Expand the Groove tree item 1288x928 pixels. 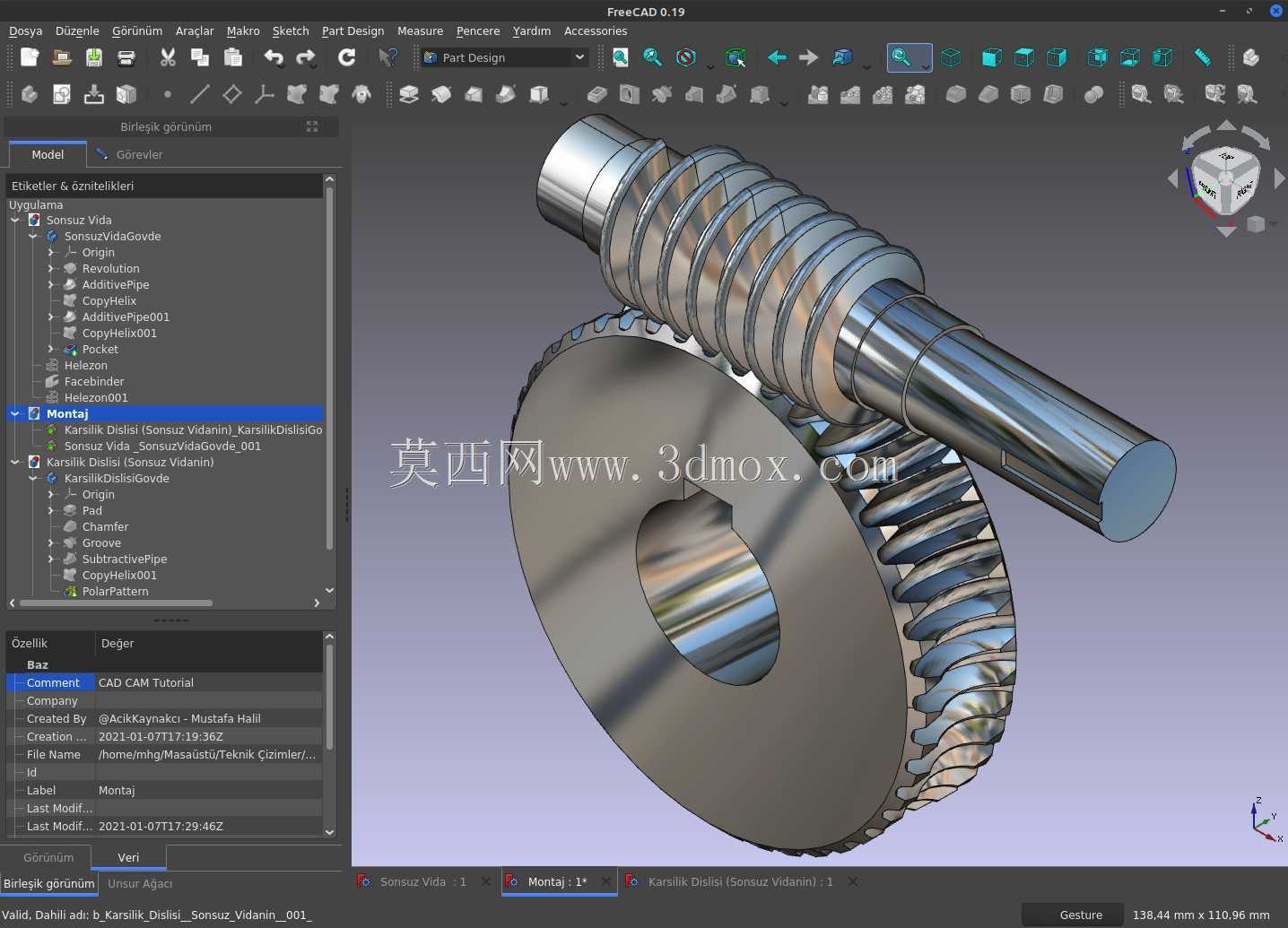(51, 542)
